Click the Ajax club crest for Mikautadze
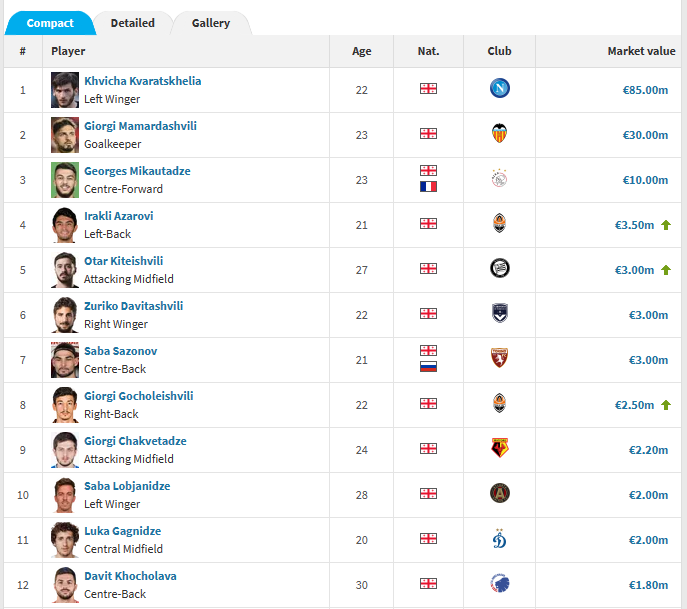Screen dimensions: 687x609 click(x=499, y=178)
